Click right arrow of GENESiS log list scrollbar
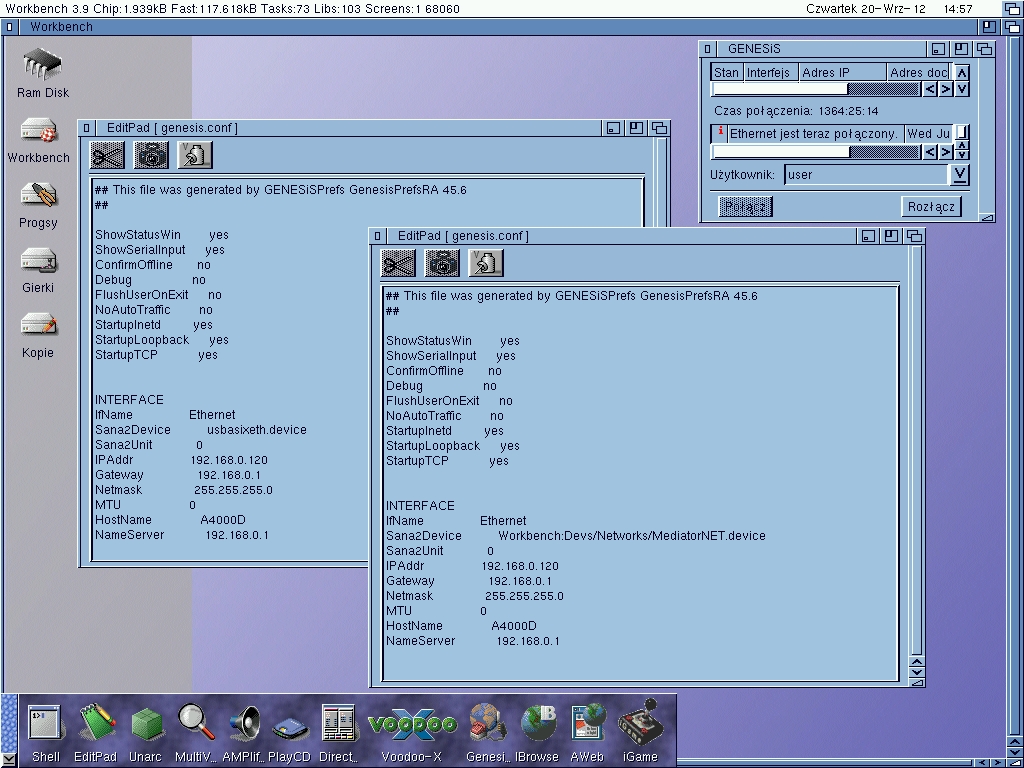 tap(946, 152)
